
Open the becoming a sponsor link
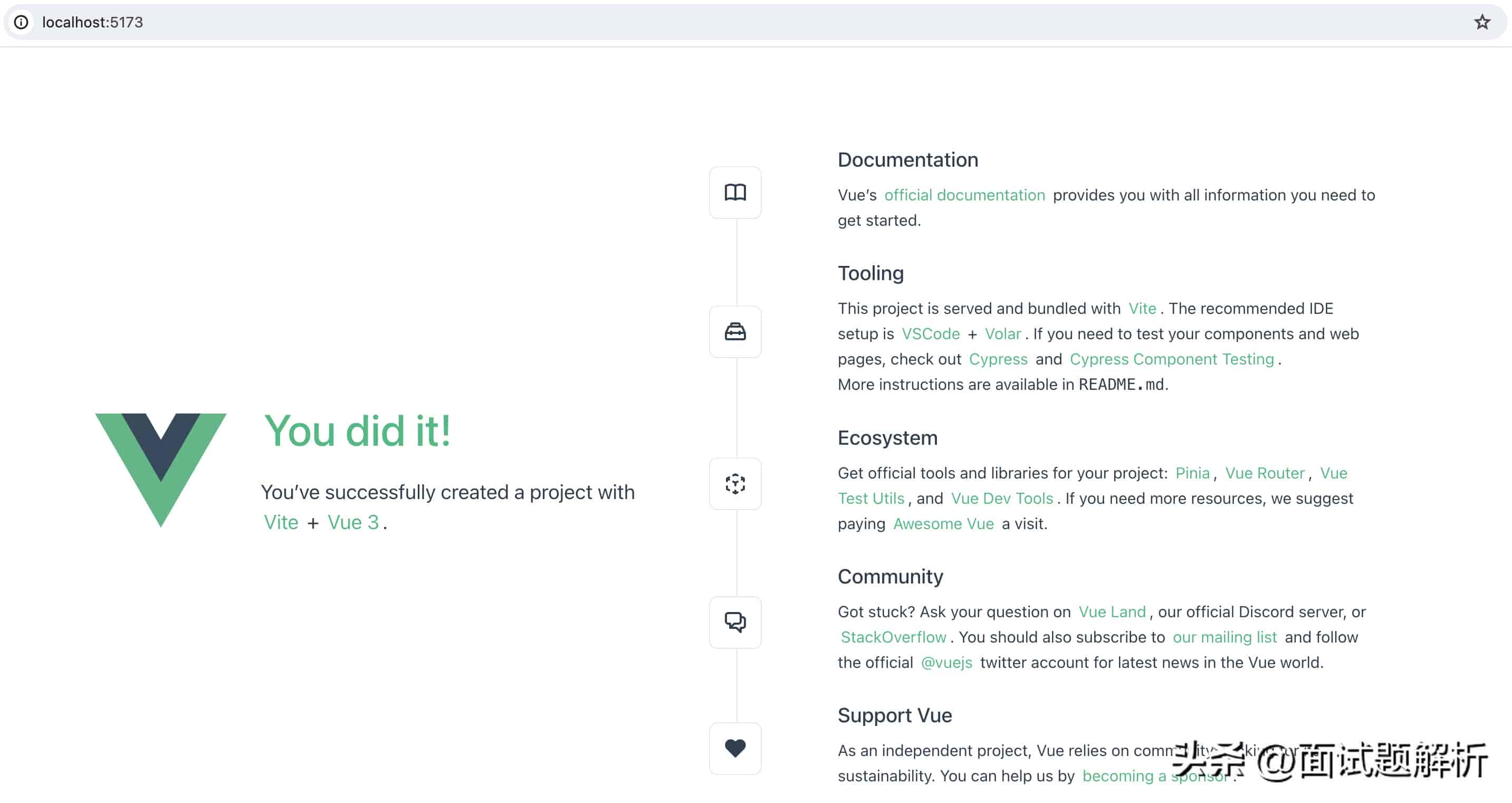click(1155, 776)
